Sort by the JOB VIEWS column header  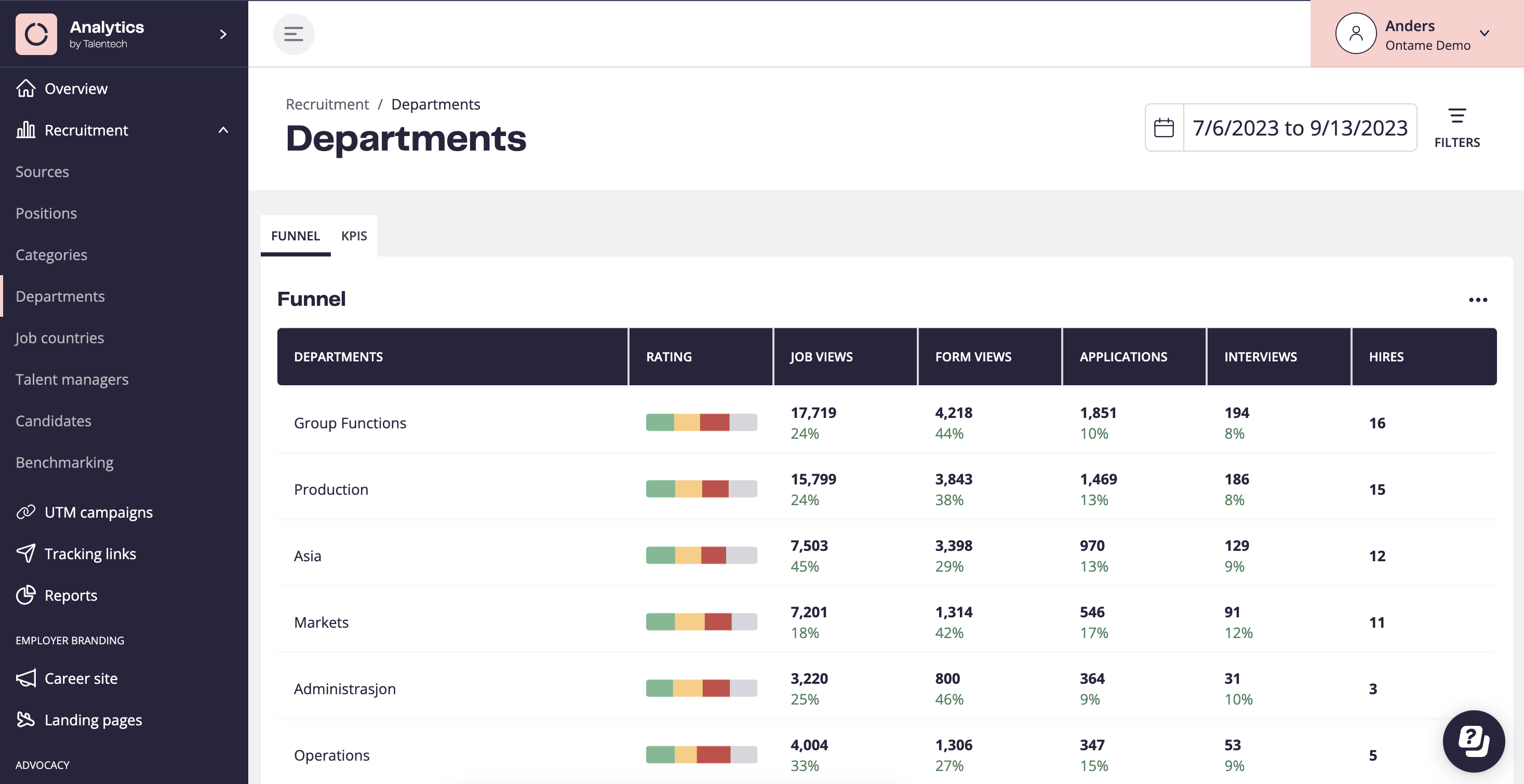tap(846, 357)
